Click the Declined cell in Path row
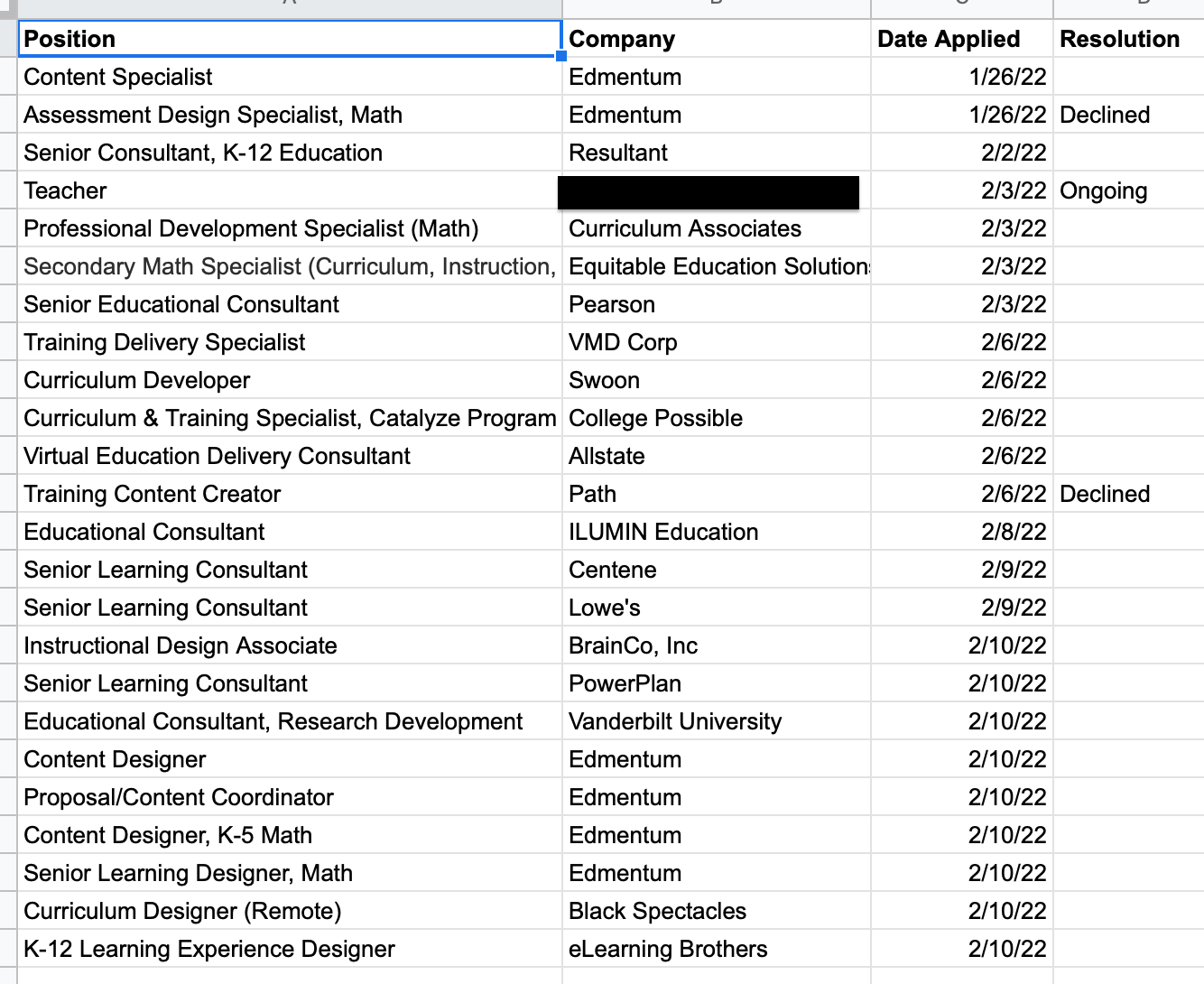Screen dimensions: 1204x984 (x=1127, y=494)
